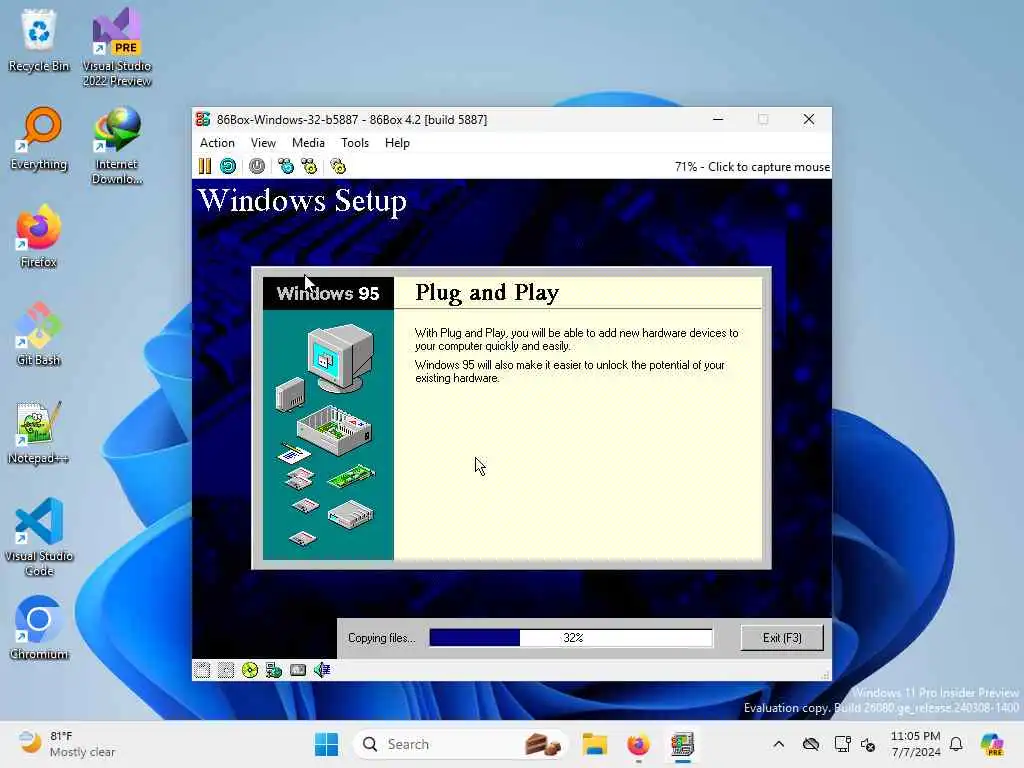Click the network tray icon

(x=842, y=744)
